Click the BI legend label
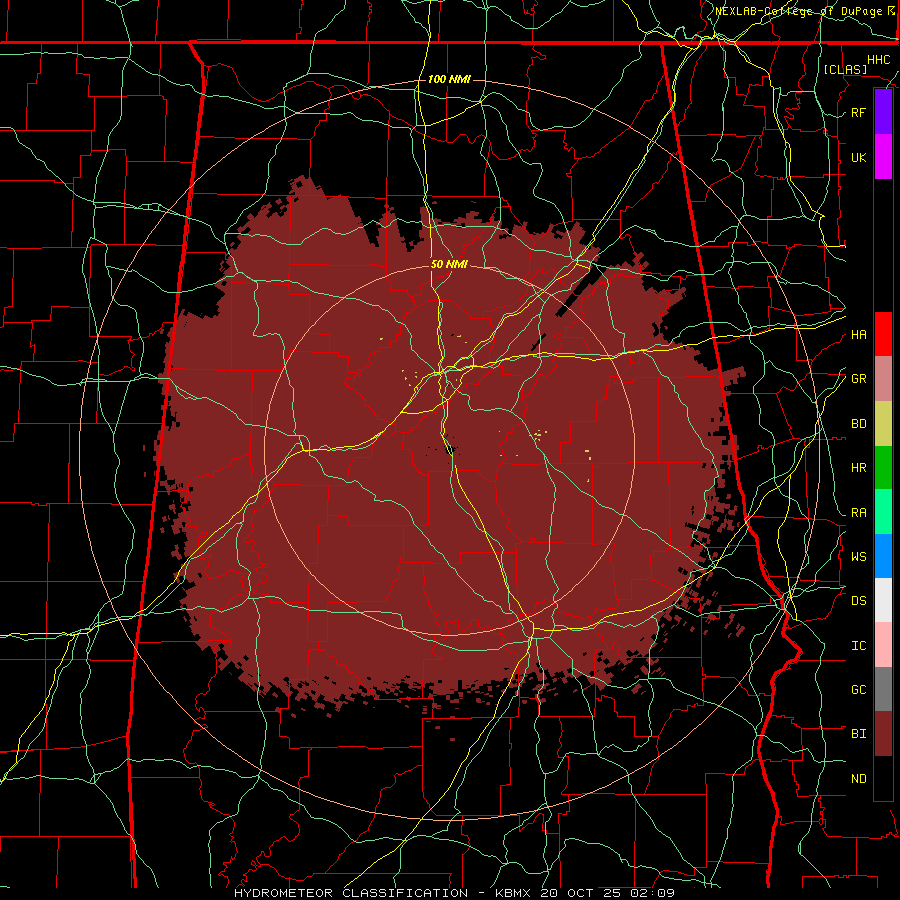 tap(859, 734)
